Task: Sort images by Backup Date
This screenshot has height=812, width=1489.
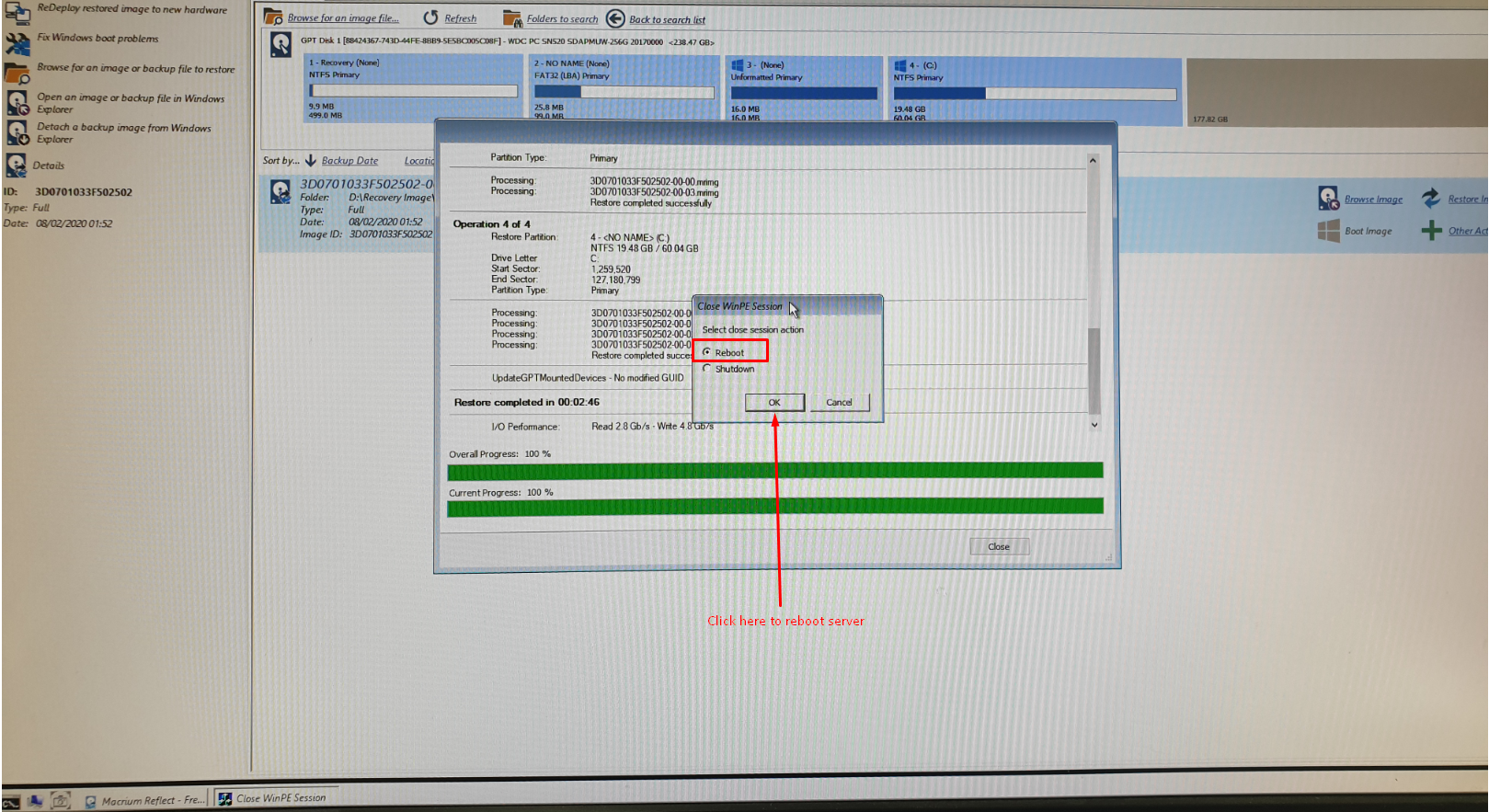Action: pyautogui.click(x=349, y=161)
